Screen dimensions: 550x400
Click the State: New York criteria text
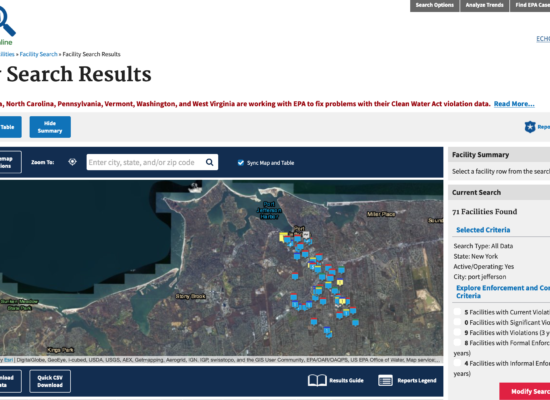(476, 256)
